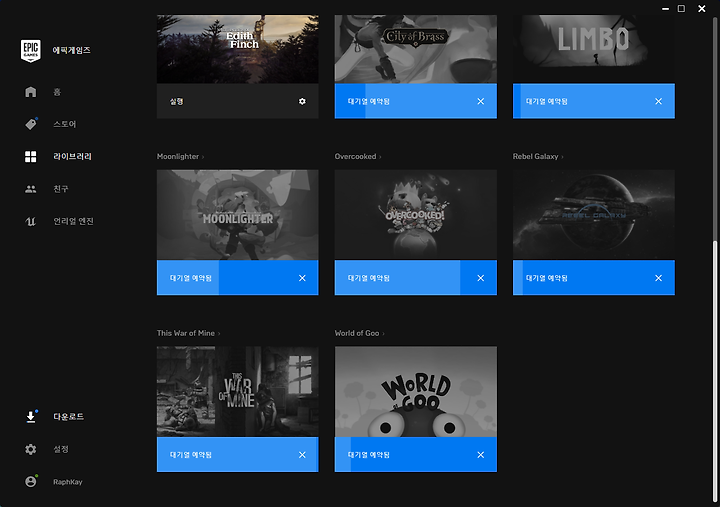Open the Unreal Engine icon
Screen dimensions: 720x507
click(x=31, y=221)
